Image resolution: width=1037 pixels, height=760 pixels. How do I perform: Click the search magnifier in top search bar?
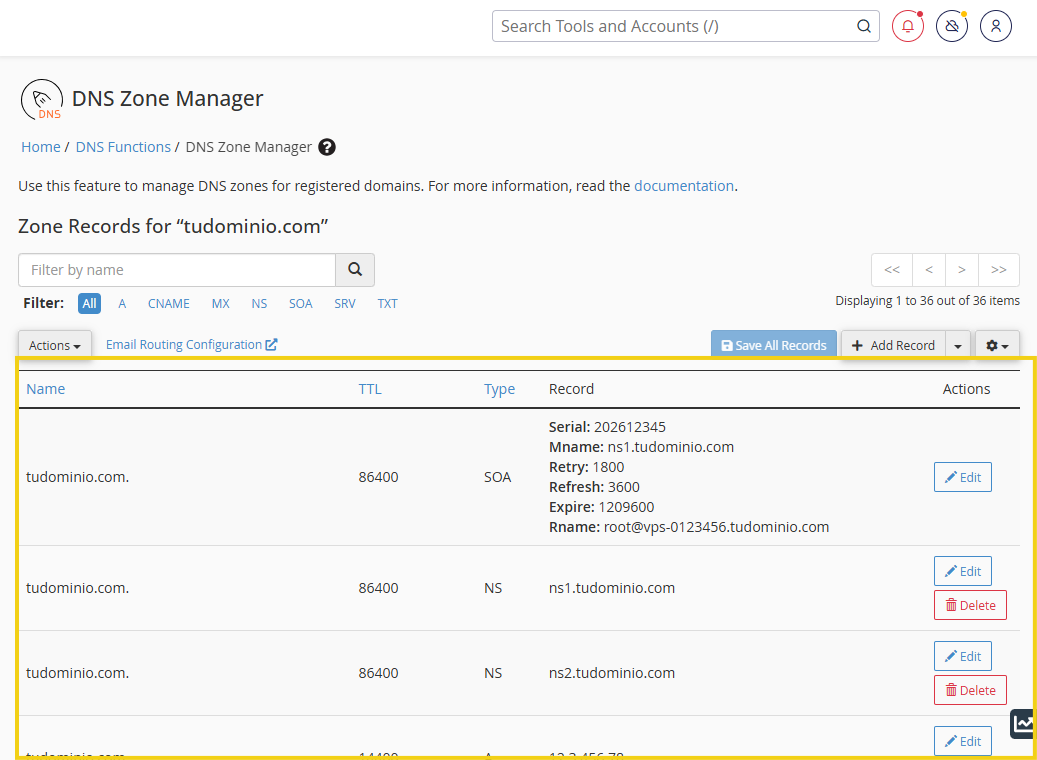coord(864,26)
